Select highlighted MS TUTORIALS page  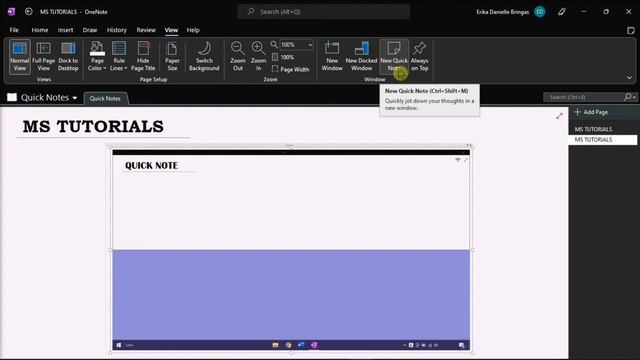tap(602, 140)
